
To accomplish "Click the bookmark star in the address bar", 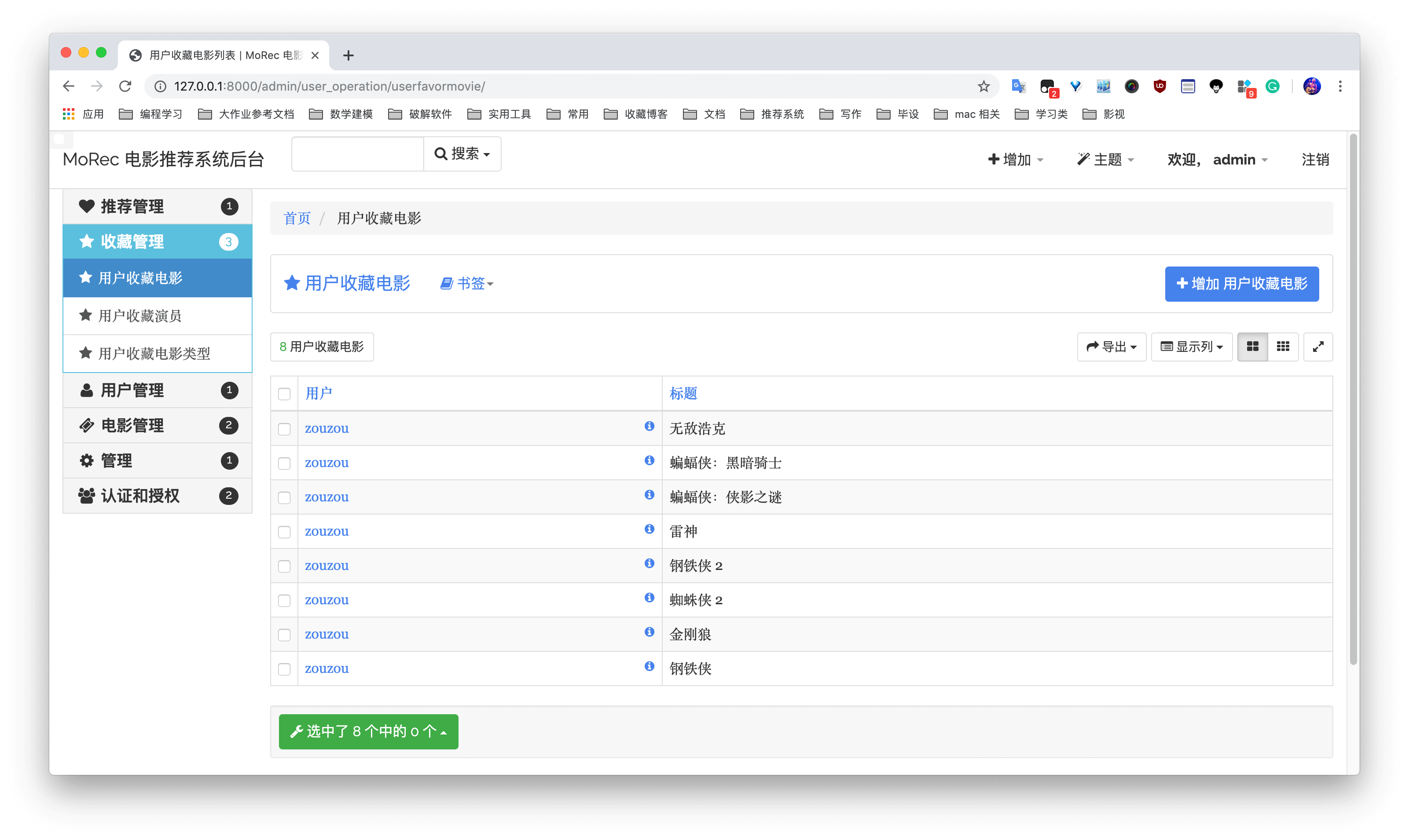I will [983, 86].
